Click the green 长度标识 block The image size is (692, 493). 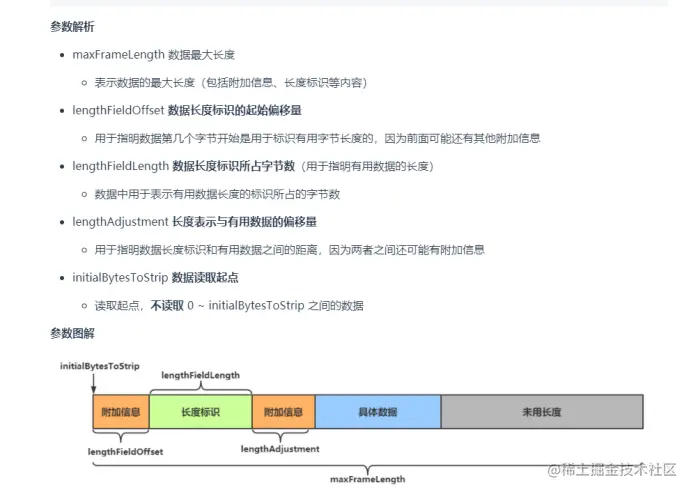(200, 412)
